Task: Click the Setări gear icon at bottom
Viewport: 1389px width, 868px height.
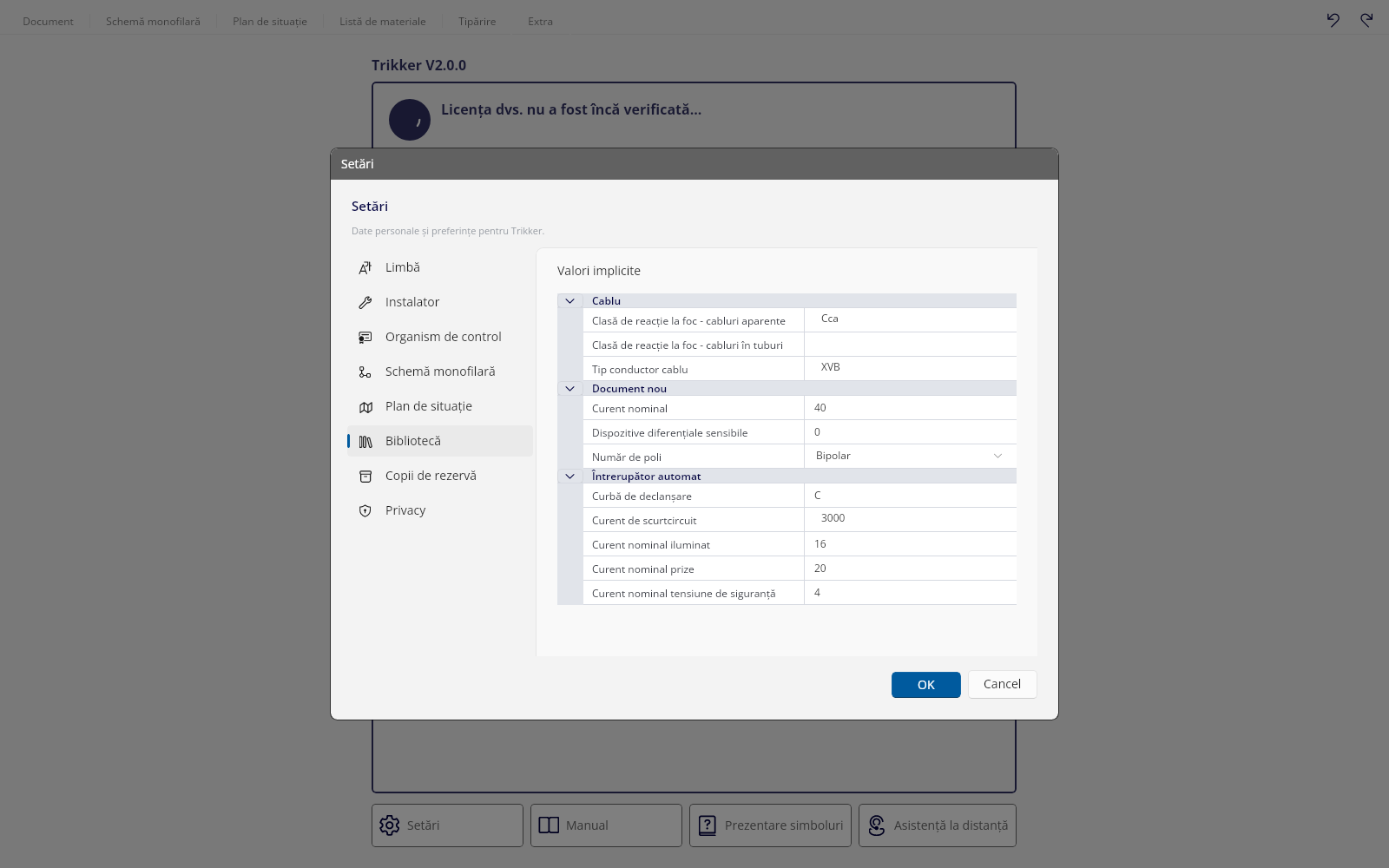Action: click(x=390, y=825)
